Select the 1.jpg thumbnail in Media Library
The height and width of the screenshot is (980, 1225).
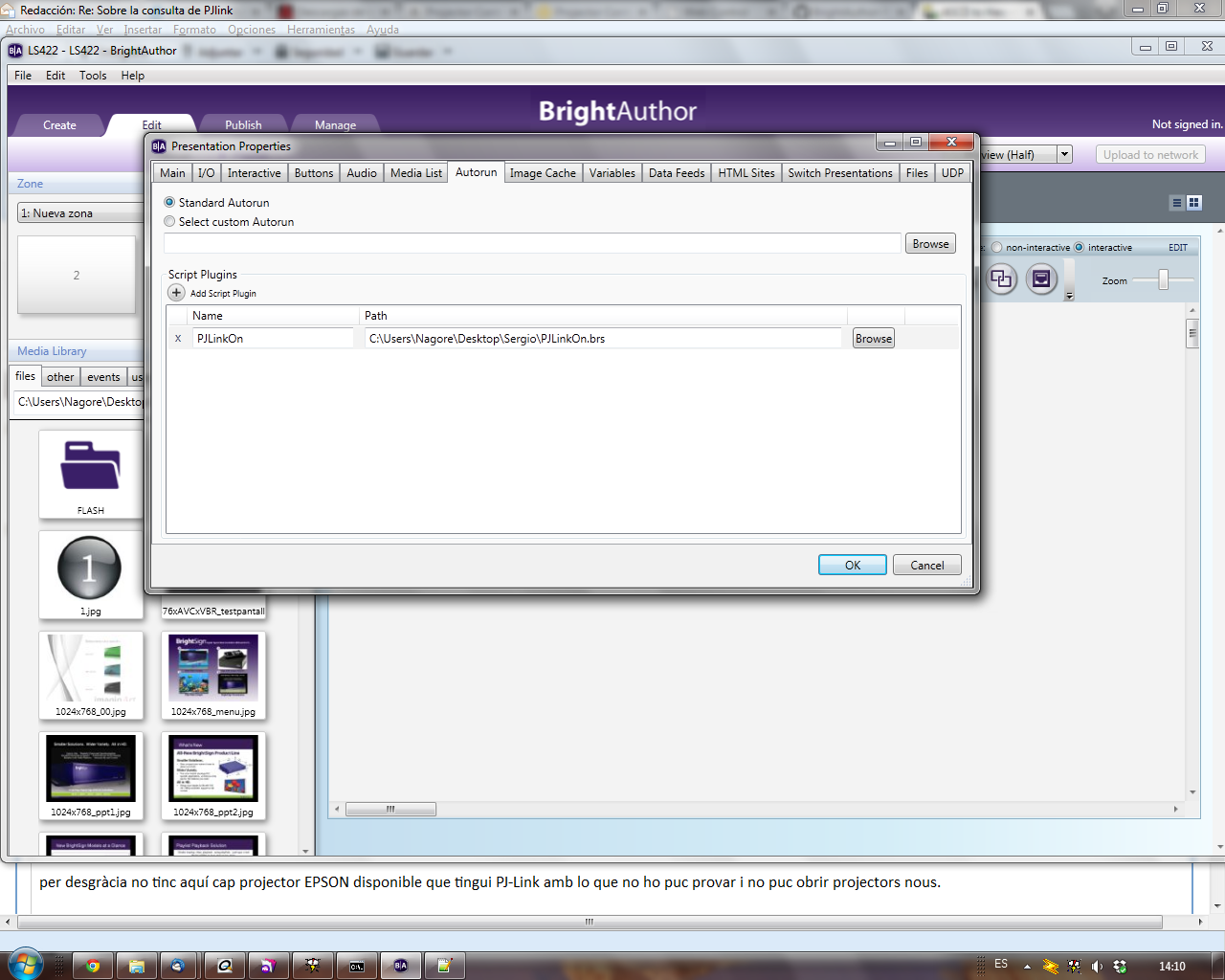pos(91,574)
